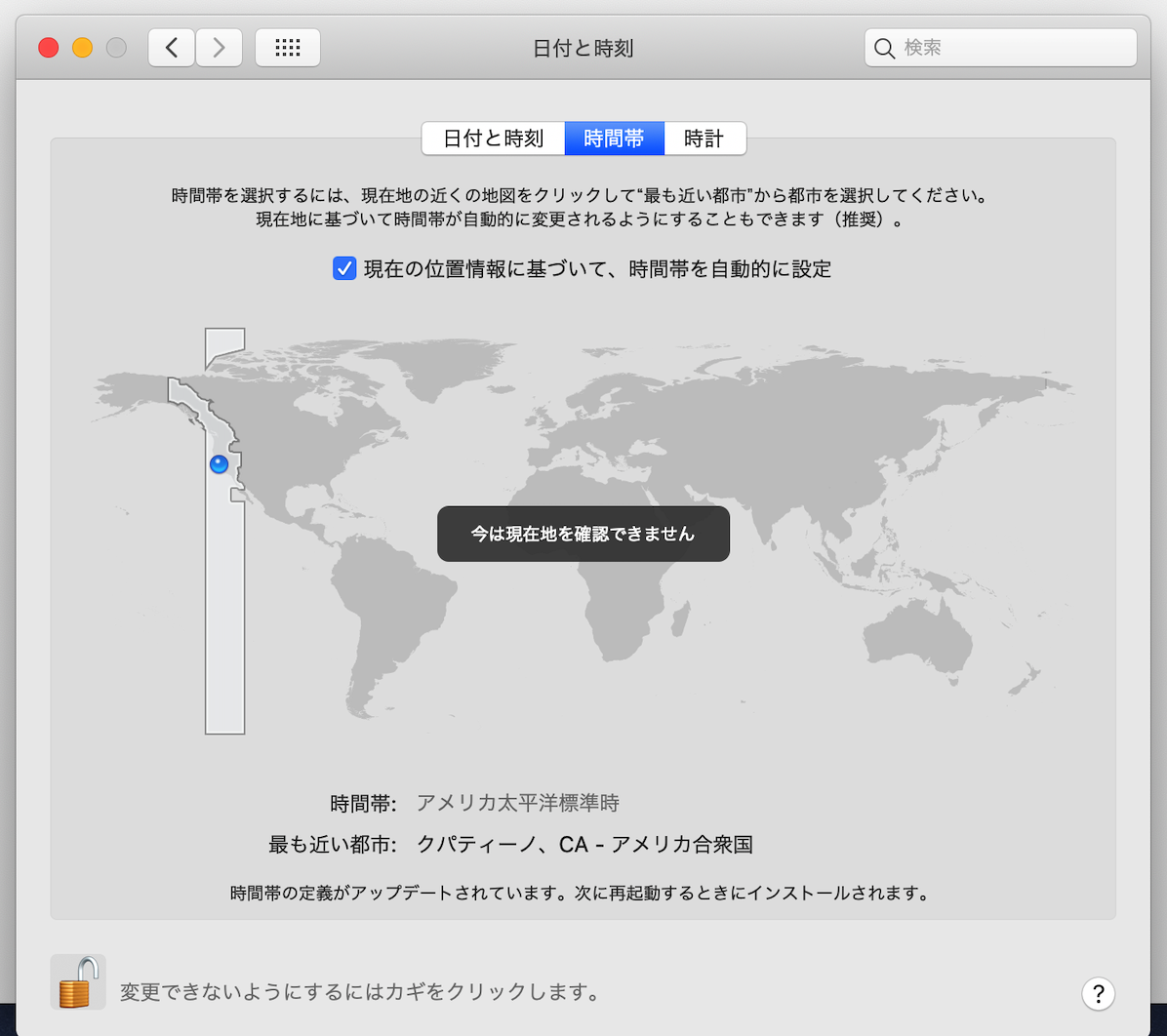Open help with the question mark button
1167x1036 pixels.
coord(1098,993)
